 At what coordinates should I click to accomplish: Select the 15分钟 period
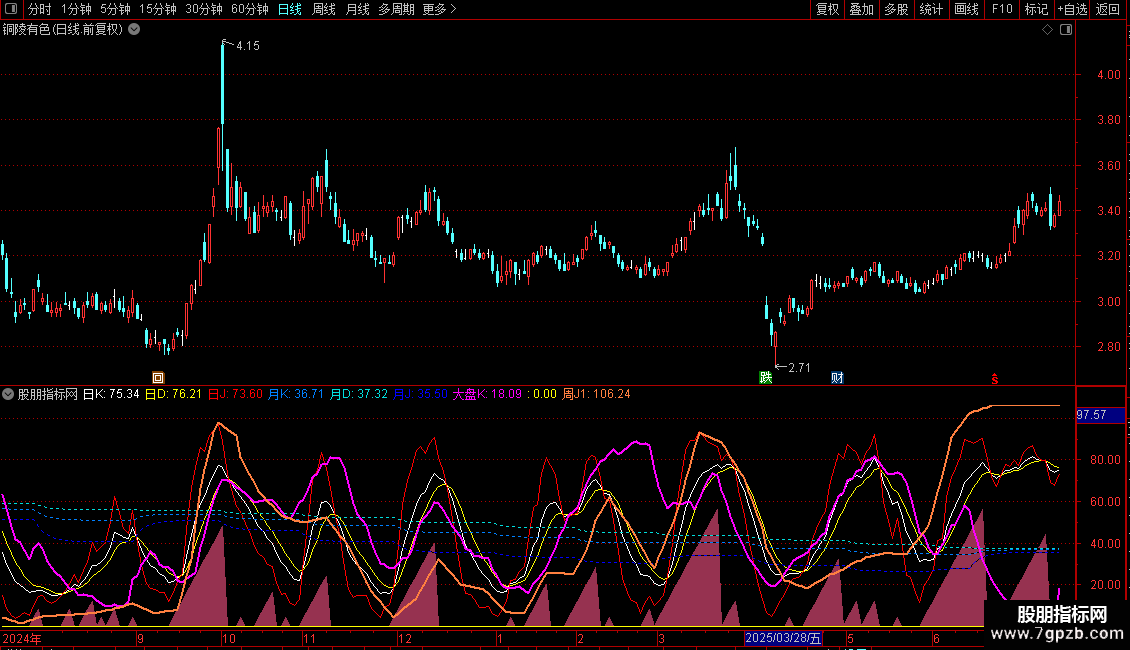coord(158,9)
